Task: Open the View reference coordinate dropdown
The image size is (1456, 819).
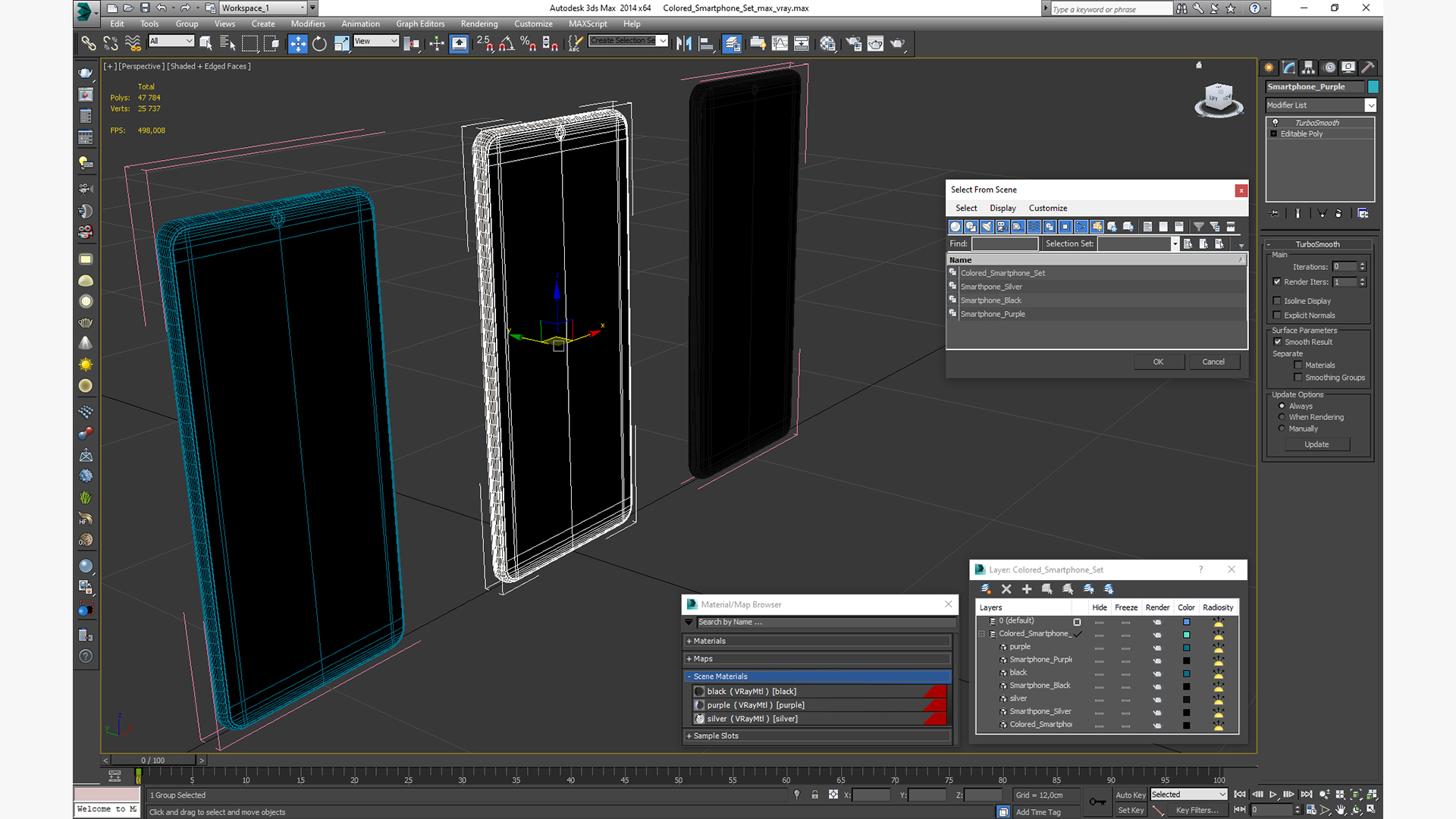Action: tap(376, 41)
